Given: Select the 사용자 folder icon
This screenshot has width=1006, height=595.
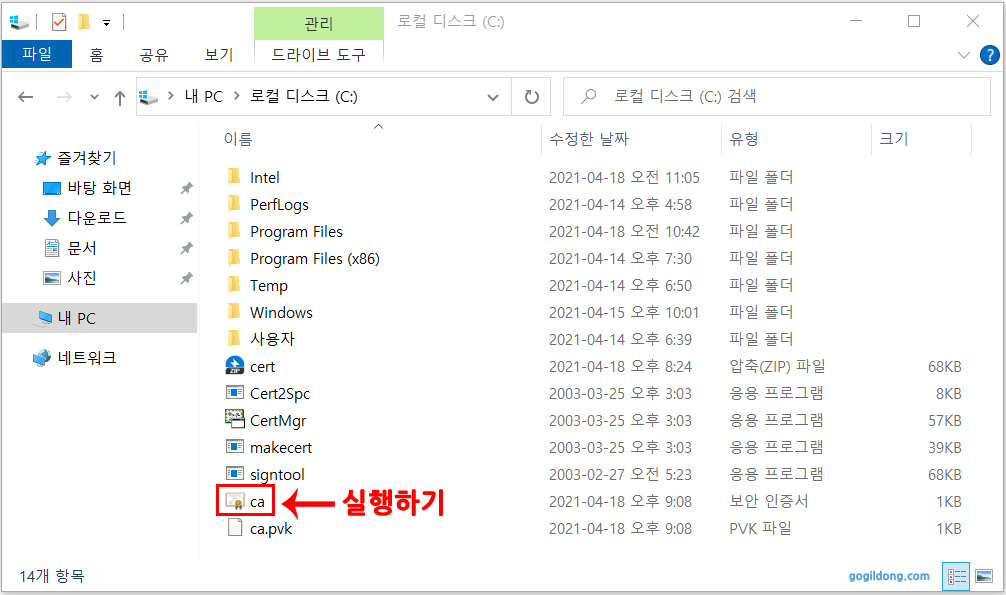Looking at the screenshot, I should [234, 338].
